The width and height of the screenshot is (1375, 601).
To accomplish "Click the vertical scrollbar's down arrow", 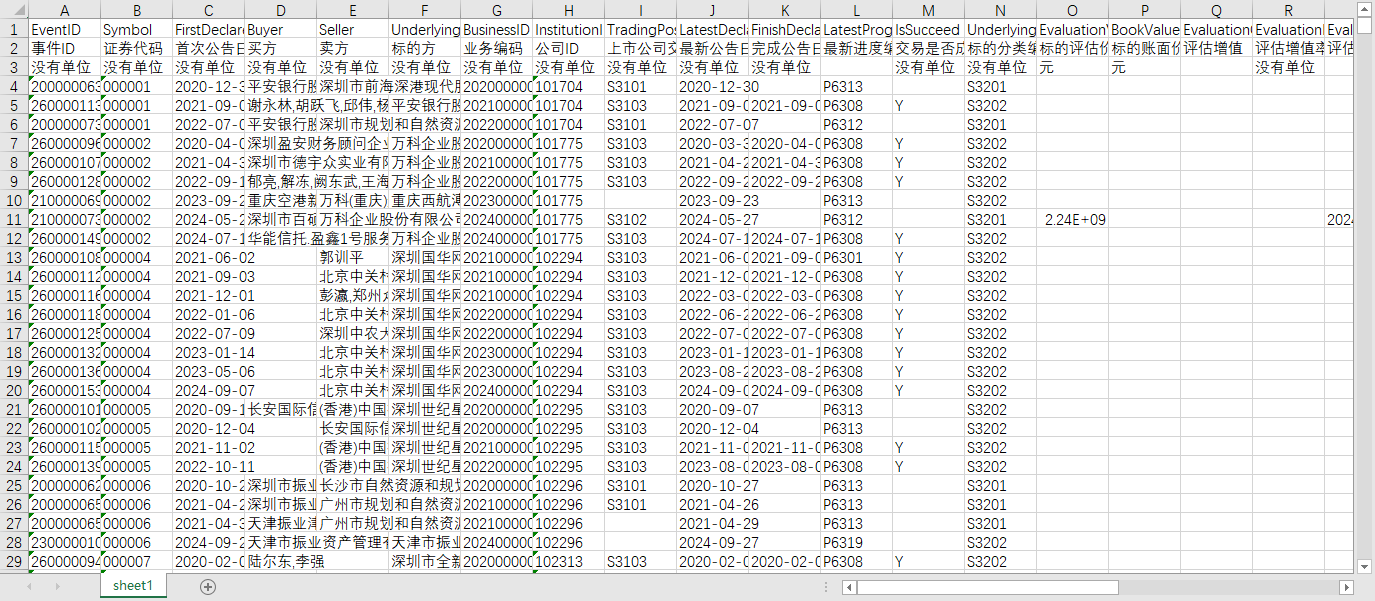I will (x=1365, y=565).
